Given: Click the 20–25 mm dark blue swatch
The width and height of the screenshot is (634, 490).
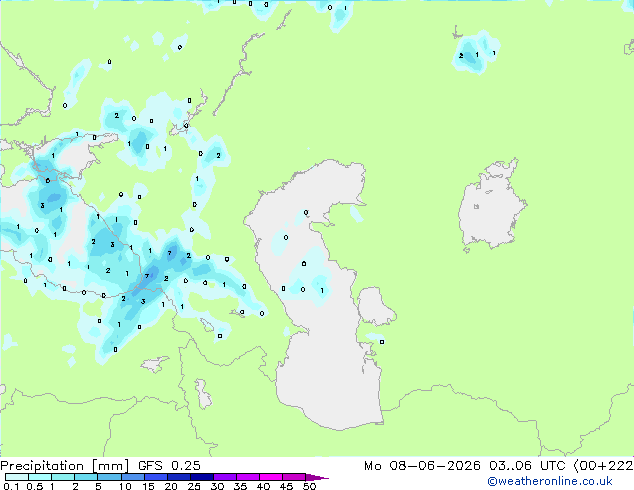Looking at the screenshot, I should 178,477.
